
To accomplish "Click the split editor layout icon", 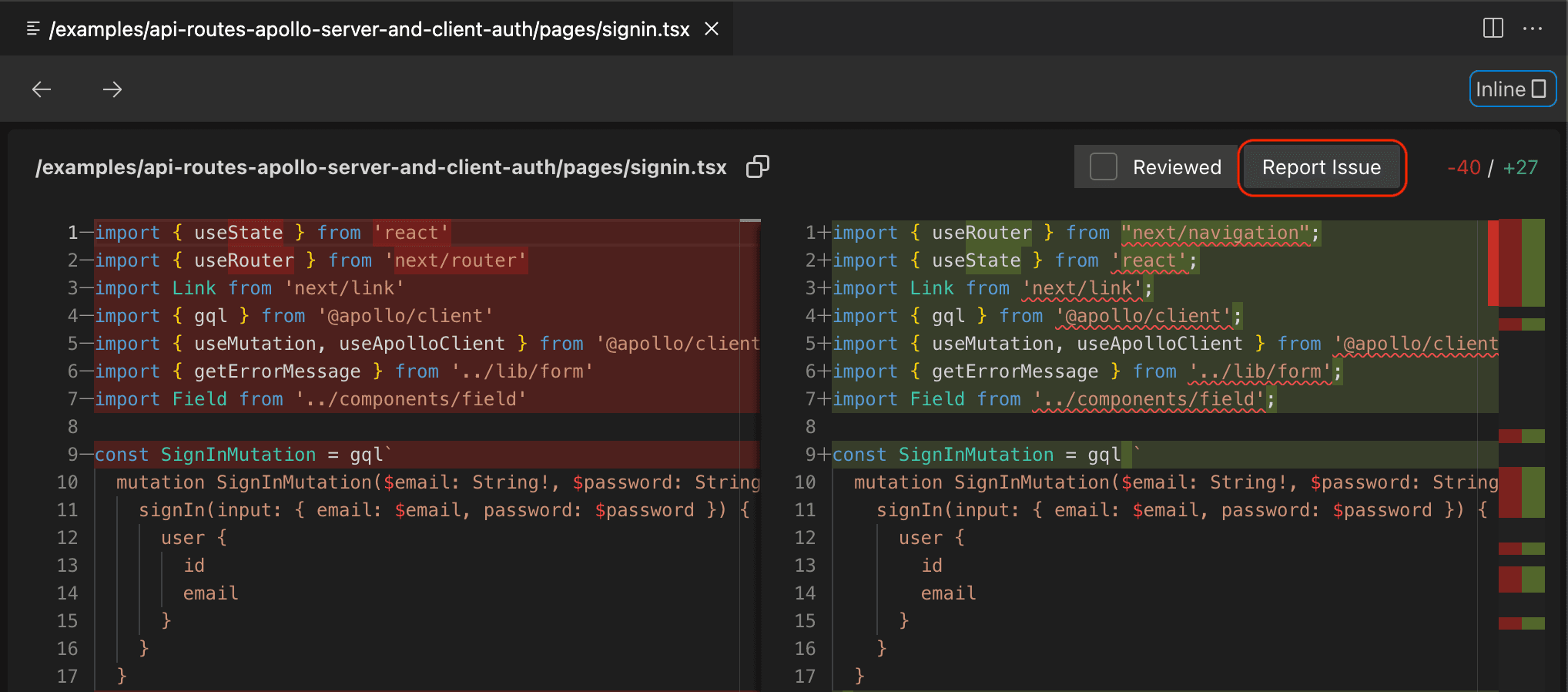I will point(1493,29).
